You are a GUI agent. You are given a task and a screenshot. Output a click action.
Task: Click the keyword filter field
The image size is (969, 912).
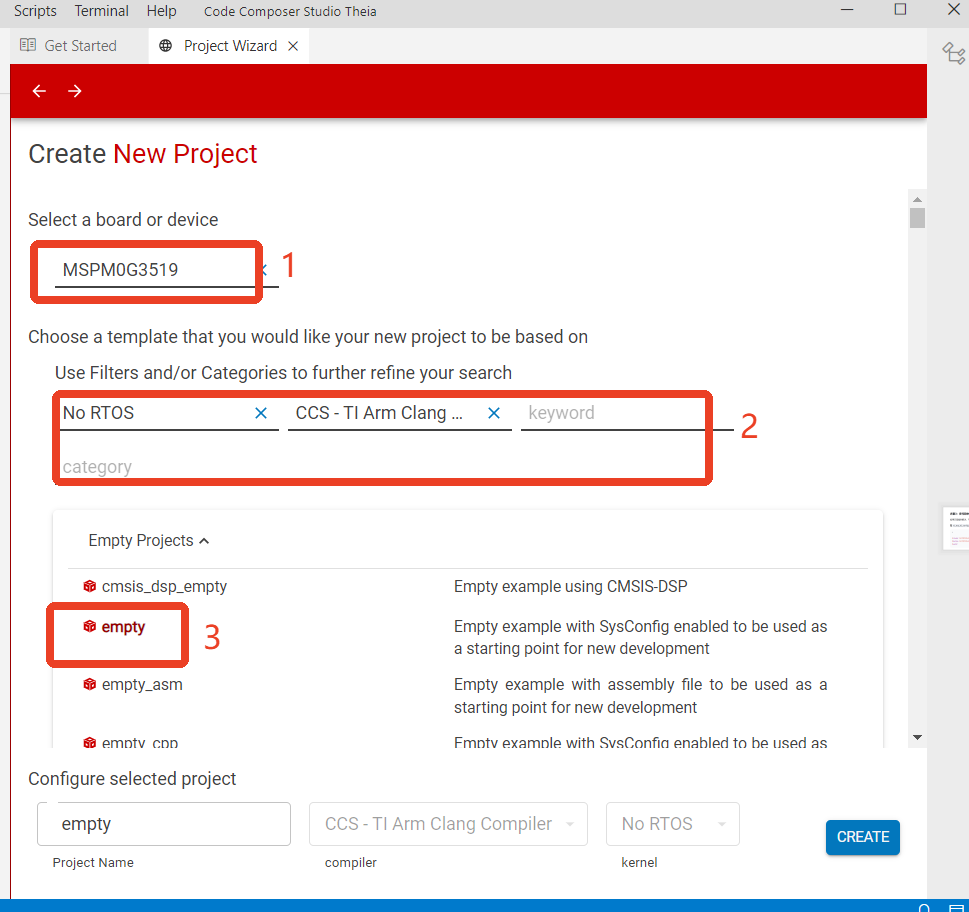pos(612,413)
